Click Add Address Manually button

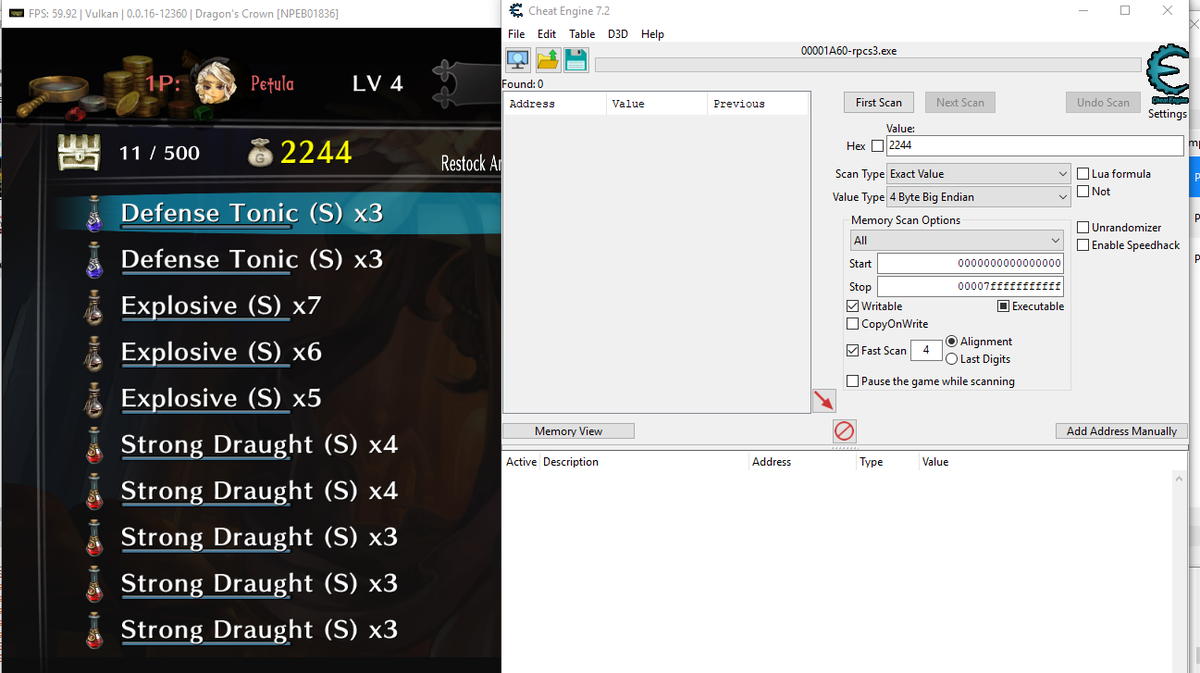coord(1121,431)
